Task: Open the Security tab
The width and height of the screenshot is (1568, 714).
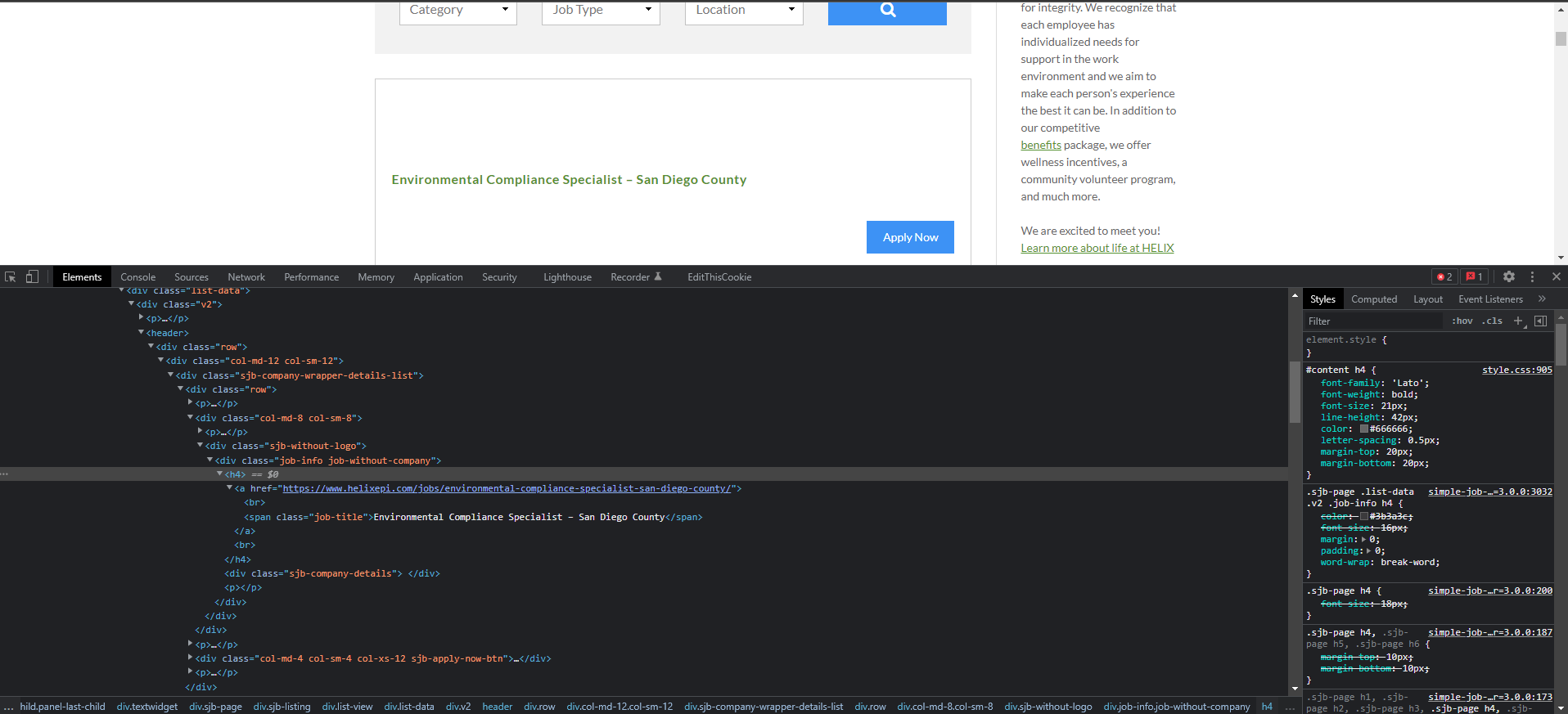Action: click(499, 277)
